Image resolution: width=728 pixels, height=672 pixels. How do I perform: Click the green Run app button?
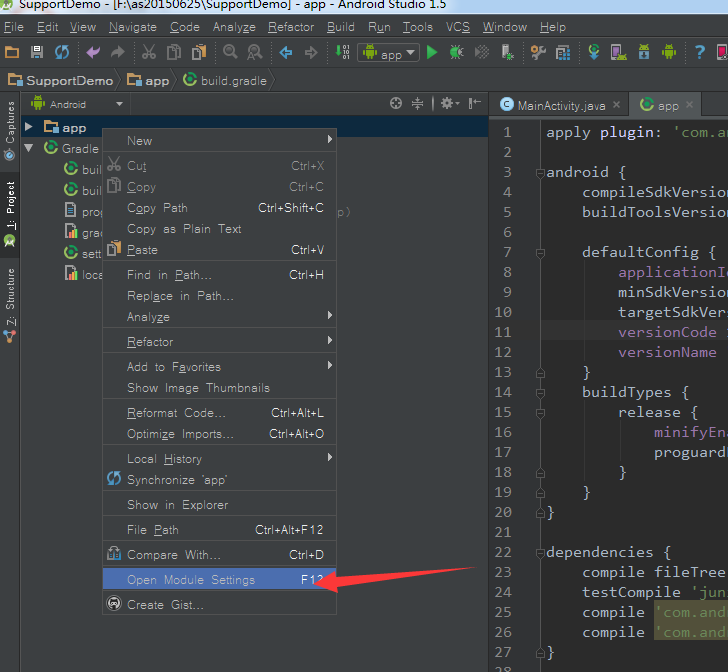(x=432, y=53)
